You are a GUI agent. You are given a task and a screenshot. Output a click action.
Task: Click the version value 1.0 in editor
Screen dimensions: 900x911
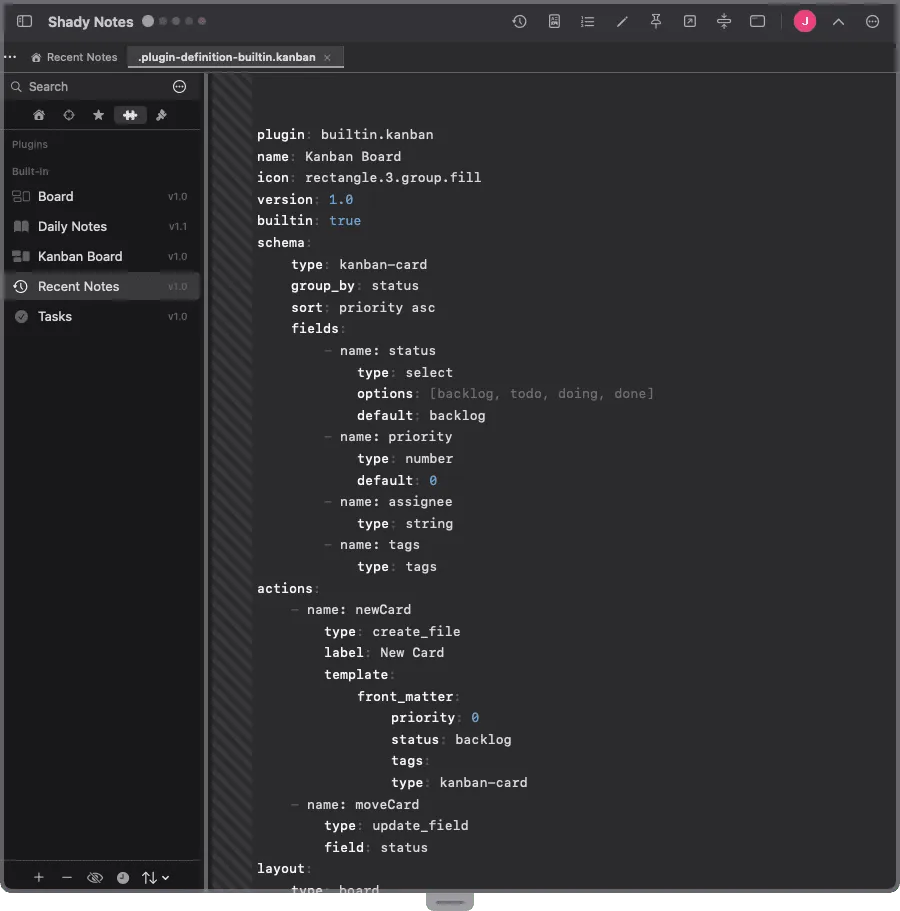tap(341, 200)
